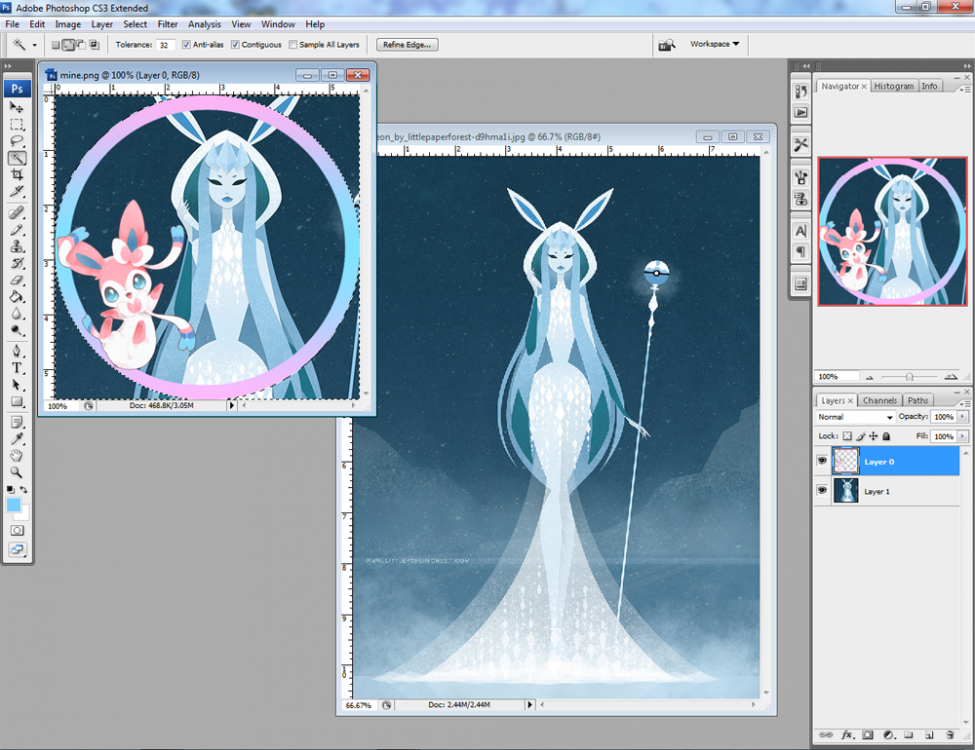Screen dimensions: 975x750
Task: Add a layer style with fx button
Action: (846, 735)
